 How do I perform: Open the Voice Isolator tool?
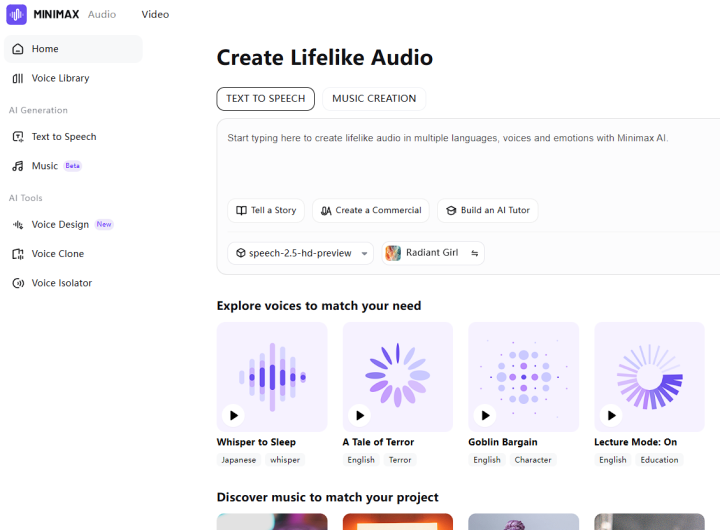click(61, 283)
